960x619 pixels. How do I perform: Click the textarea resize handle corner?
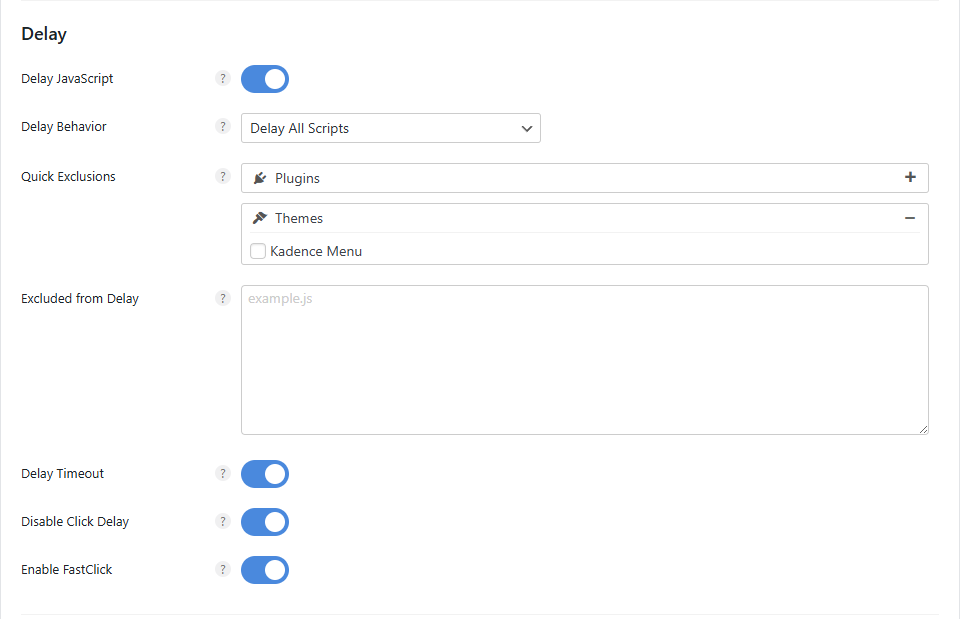tap(923, 429)
